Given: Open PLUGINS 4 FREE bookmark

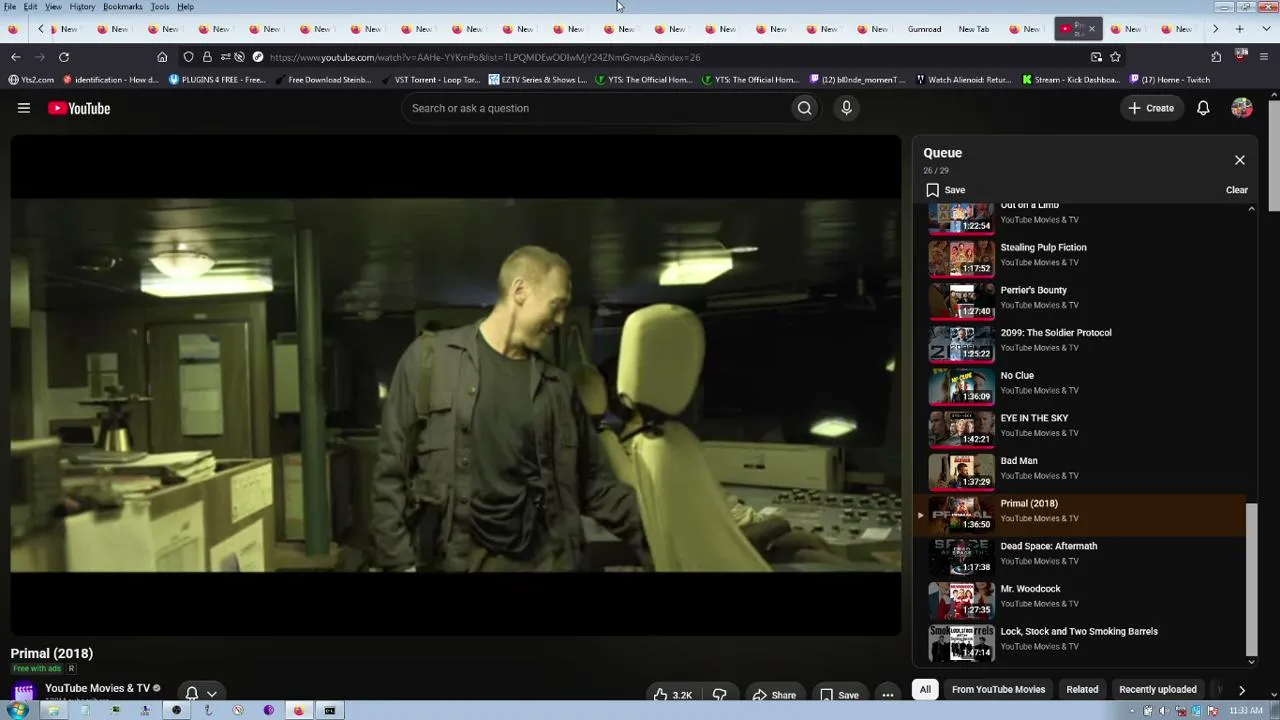Looking at the screenshot, I should point(217,80).
